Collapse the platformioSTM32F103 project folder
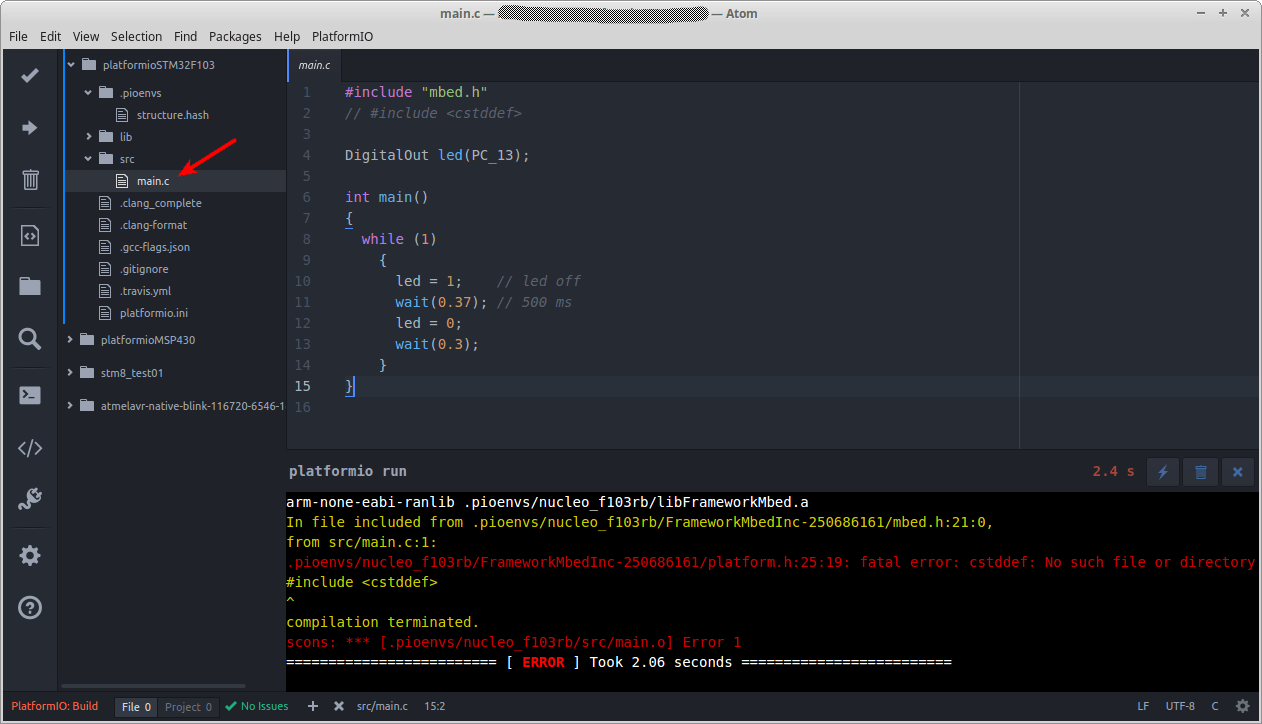 (x=71, y=65)
